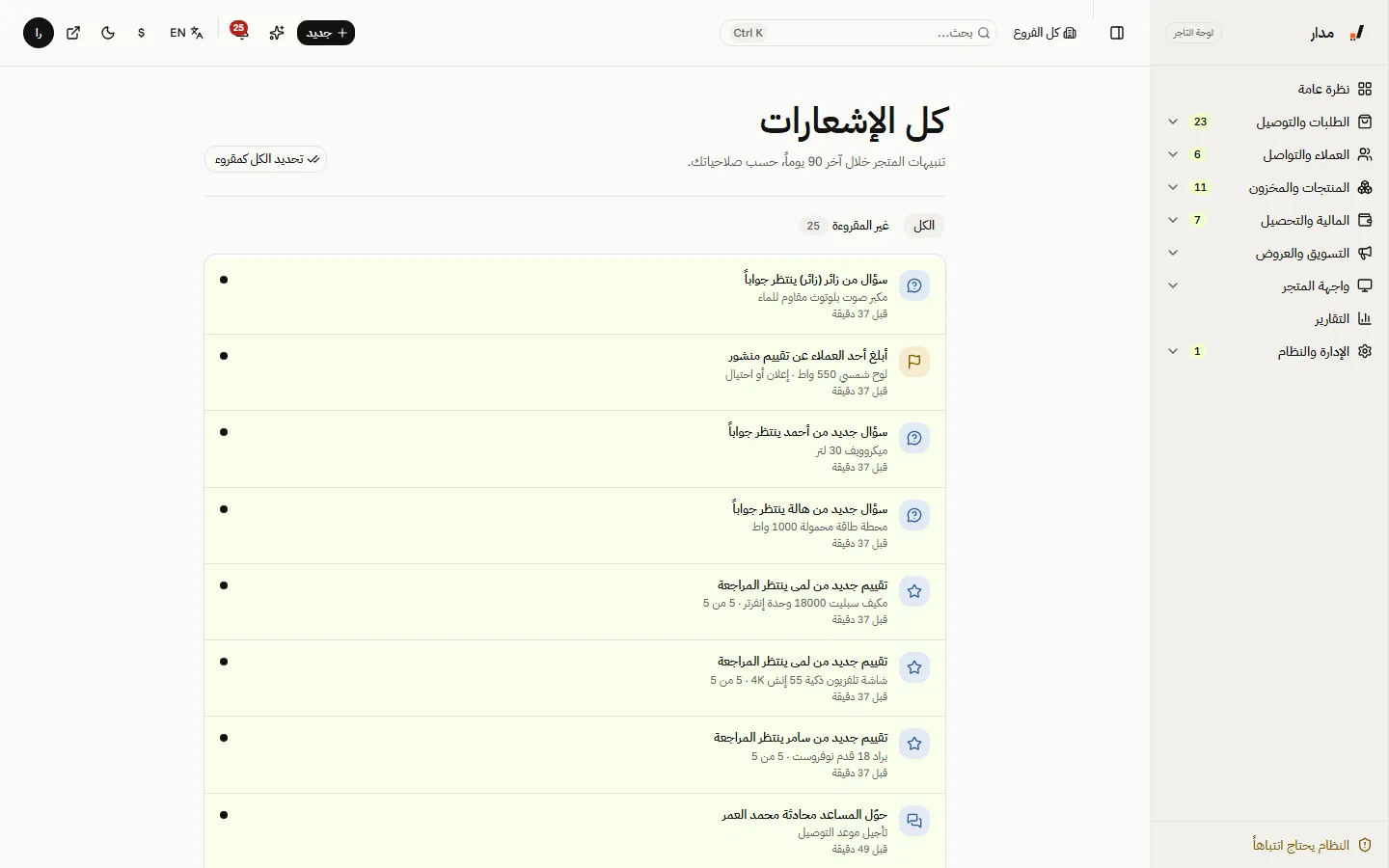The image size is (1389, 868).
Task: Expand المنتجات والمخزون section chevron
Action: click(1173, 187)
